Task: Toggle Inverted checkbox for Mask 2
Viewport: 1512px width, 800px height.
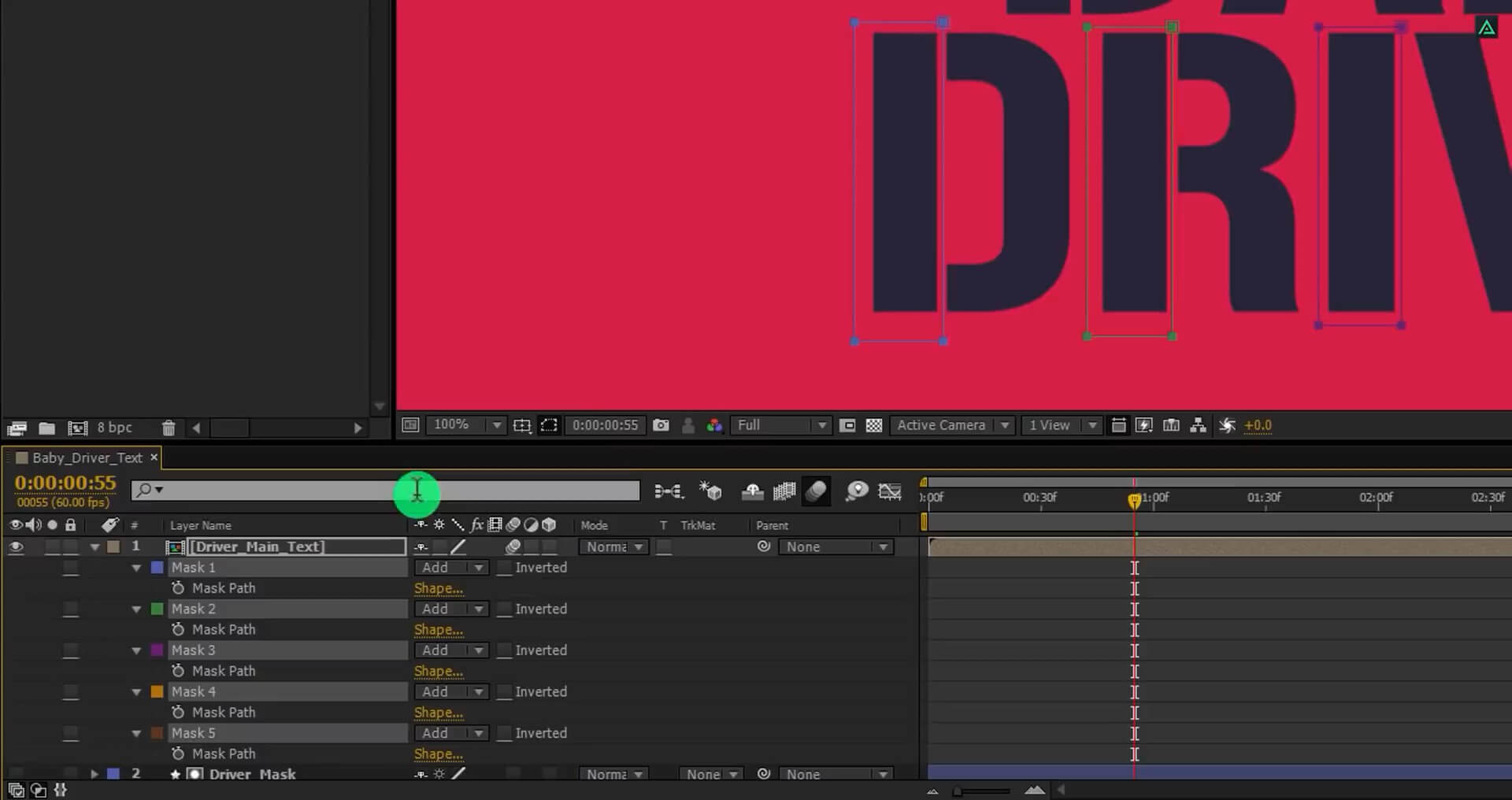Action: (505, 609)
